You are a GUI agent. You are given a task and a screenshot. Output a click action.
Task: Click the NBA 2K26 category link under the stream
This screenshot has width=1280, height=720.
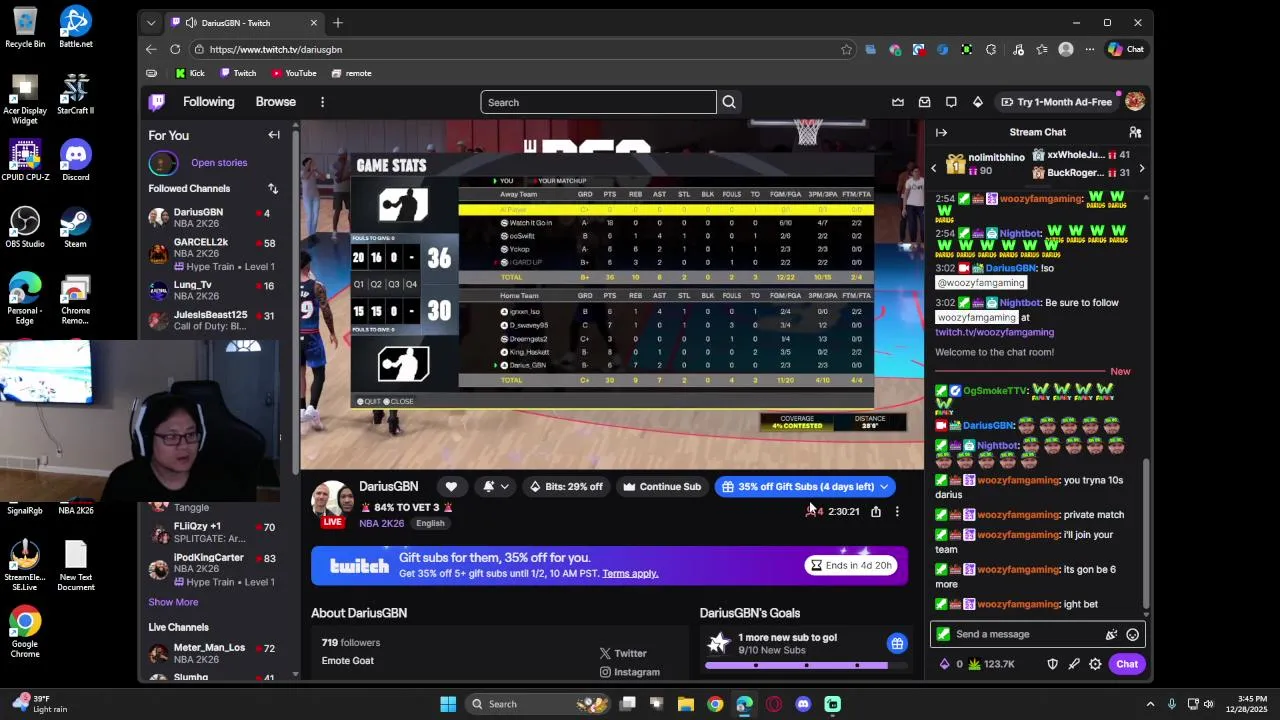coord(382,523)
